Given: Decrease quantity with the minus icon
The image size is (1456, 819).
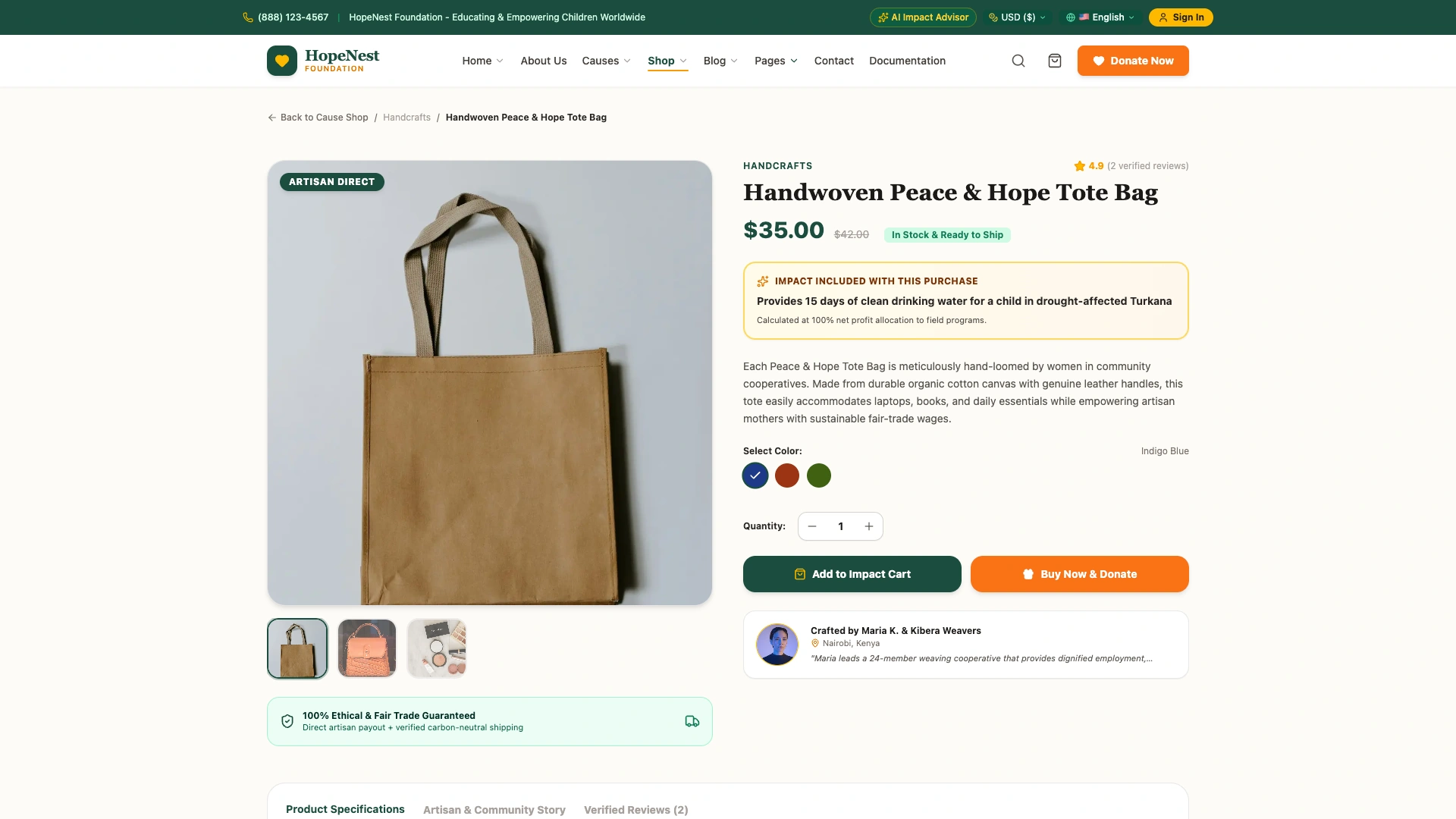Looking at the screenshot, I should pyautogui.click(x=812, y=526).
